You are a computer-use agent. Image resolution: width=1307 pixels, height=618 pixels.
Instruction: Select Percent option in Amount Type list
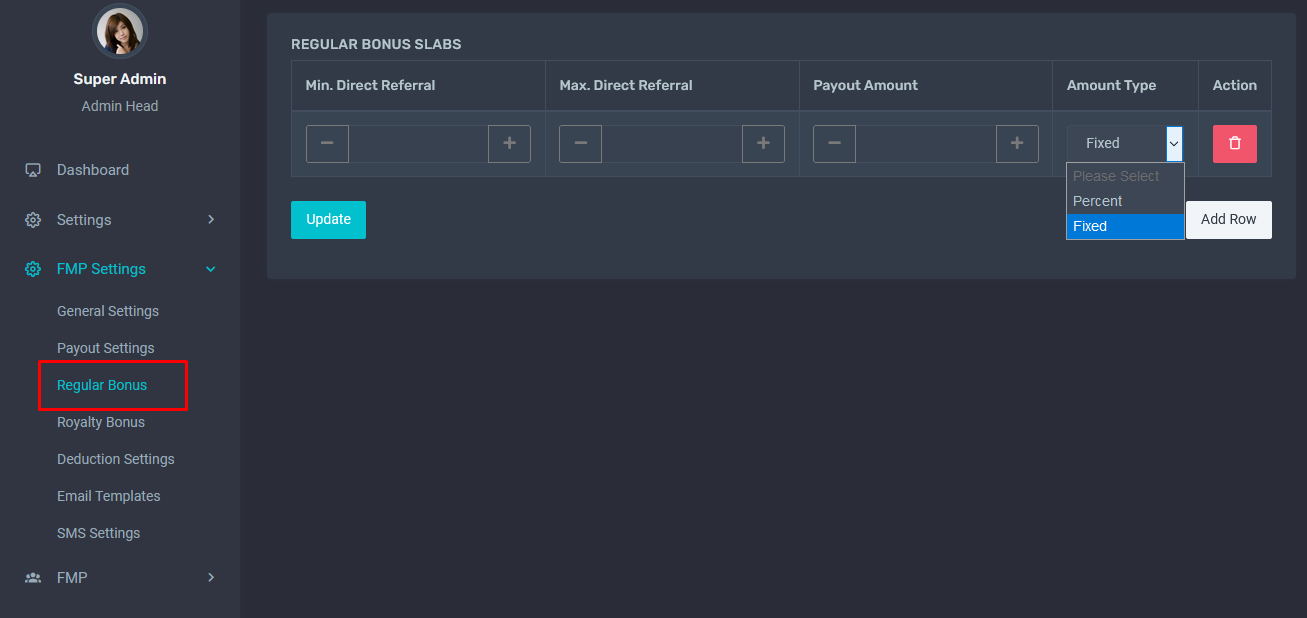tap(1098, 201)
